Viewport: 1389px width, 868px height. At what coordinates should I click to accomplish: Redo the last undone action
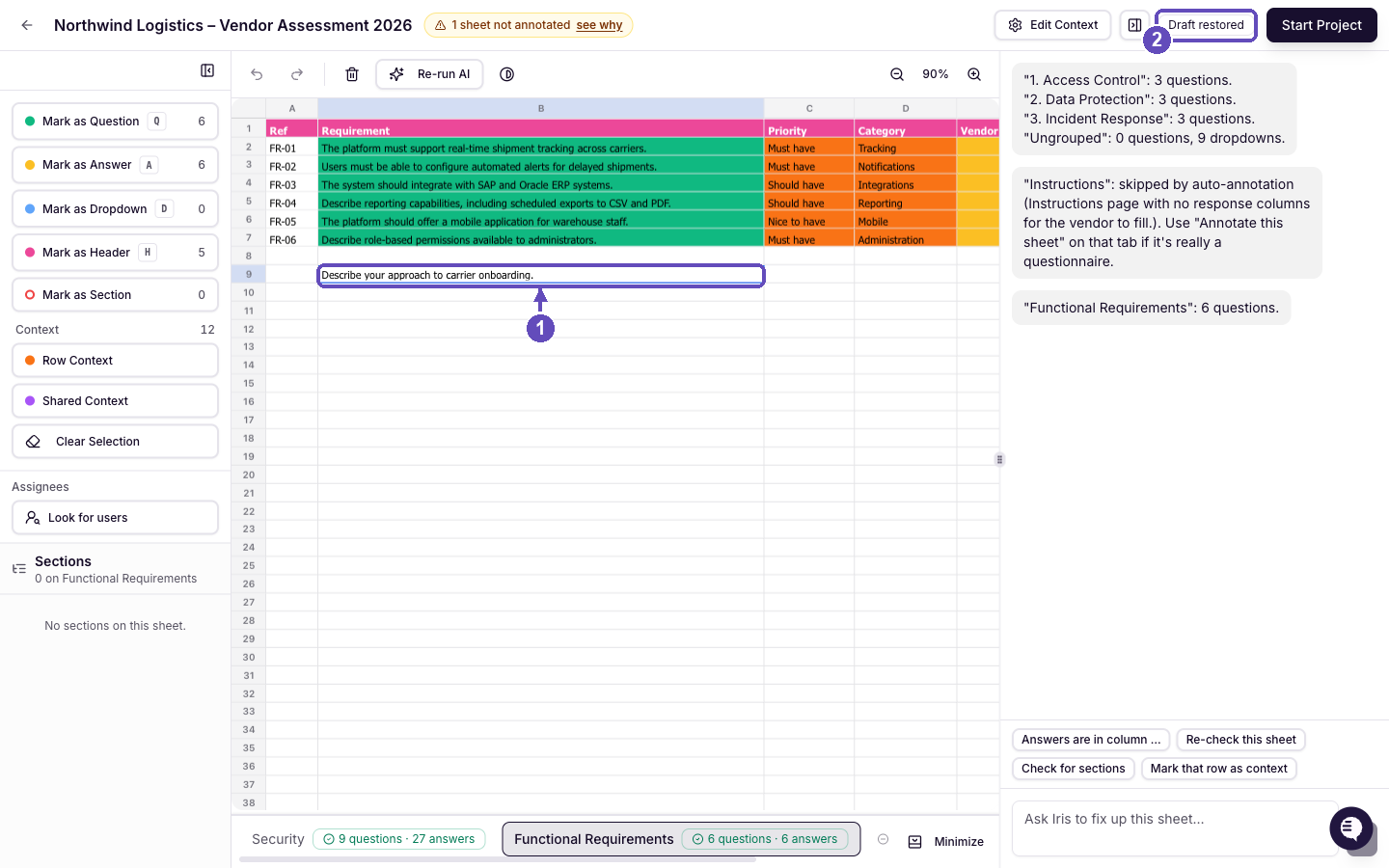tap(297, 74)
